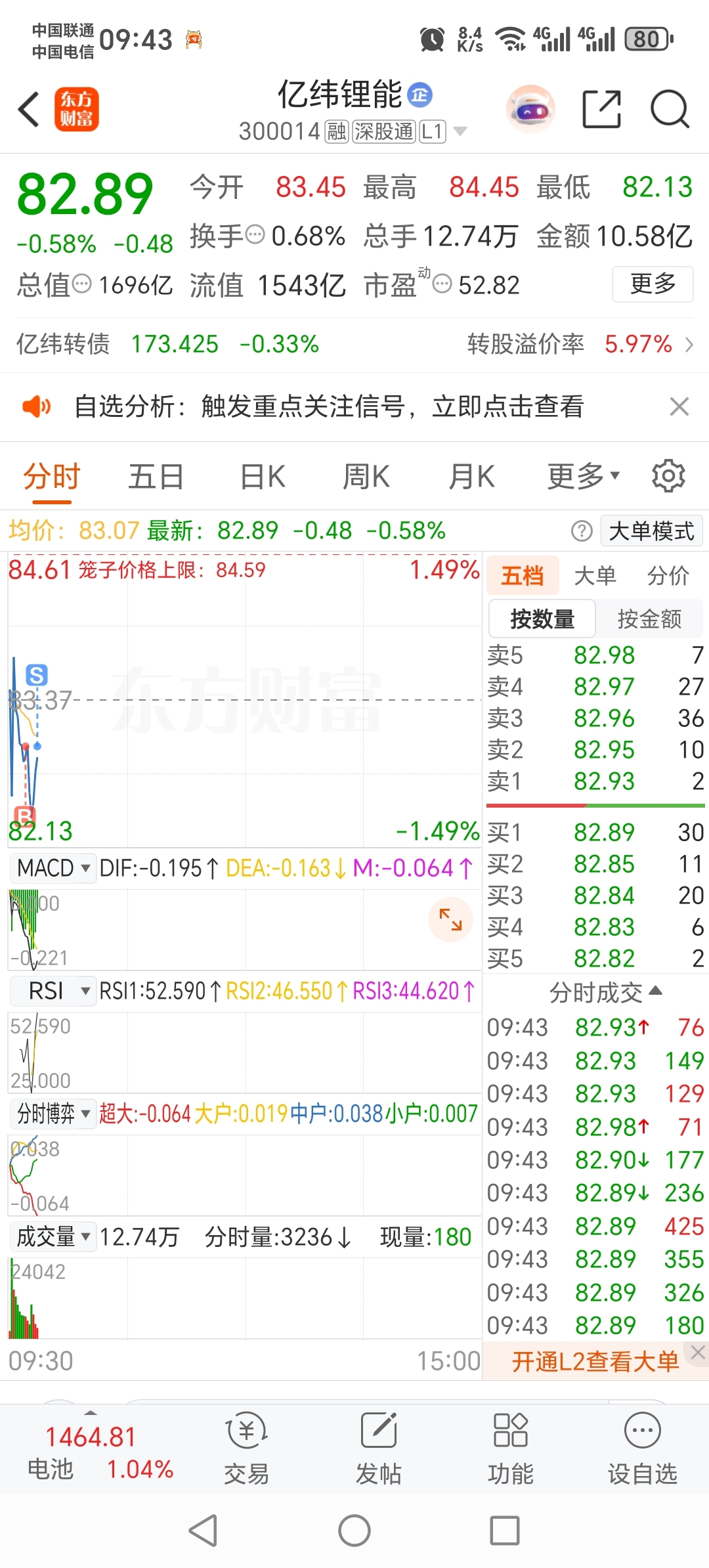709x1568 pixels.
Task: Collapse the 分时成交 section arrow
Action: coord(655,990)
